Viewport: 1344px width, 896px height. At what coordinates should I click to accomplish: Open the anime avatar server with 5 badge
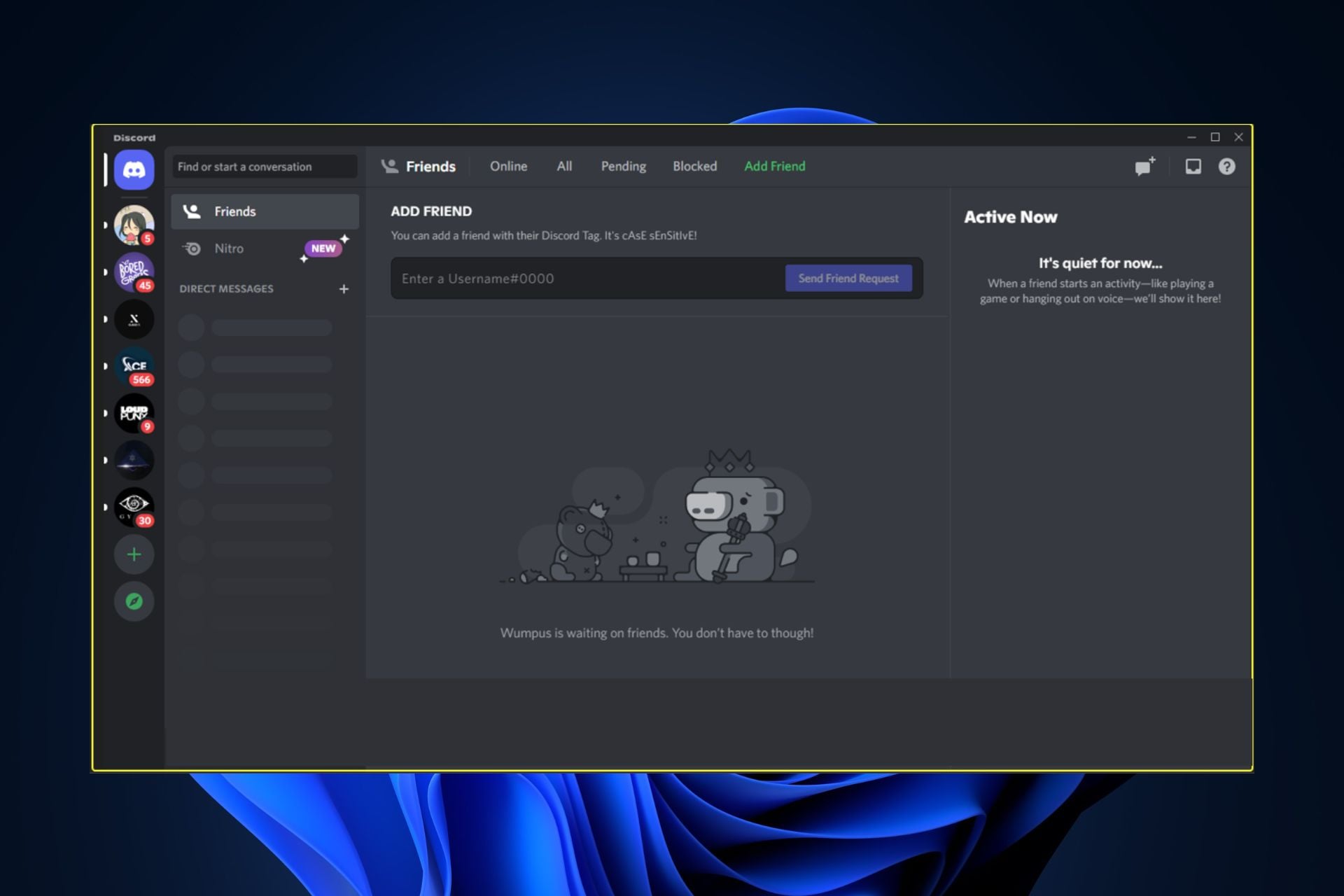point(134,225)
